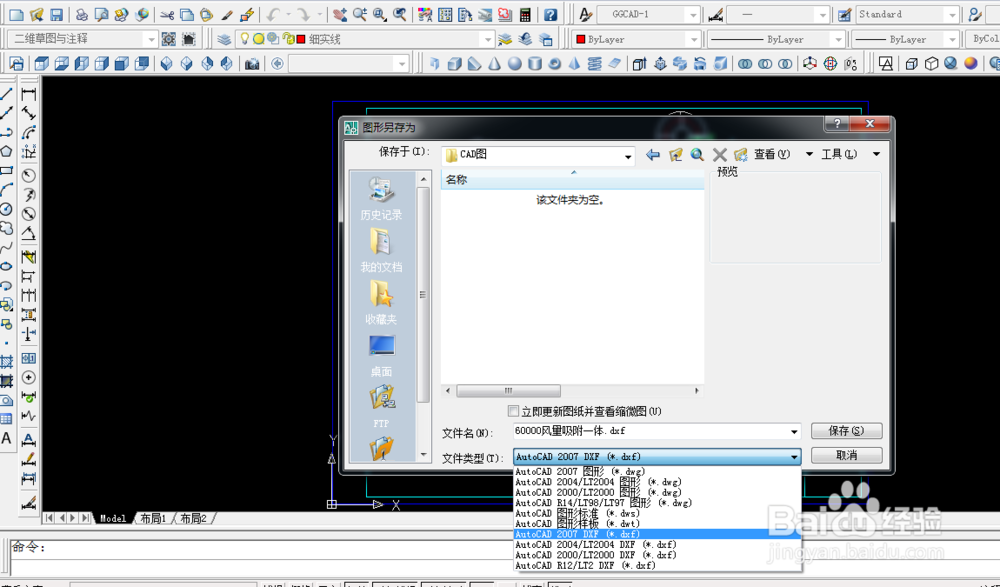Open the QuickCalc calculator icon
The height and width of the screenshot is (587, 1000).
(x=525, y=14)
